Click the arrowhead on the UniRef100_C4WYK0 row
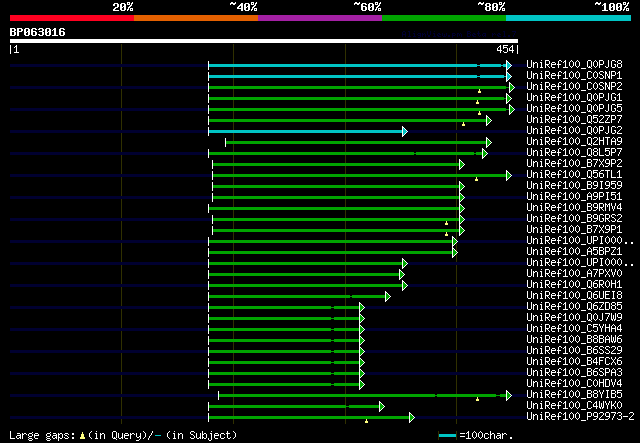Screen dimensions: 640x443 tap(382, 407)
